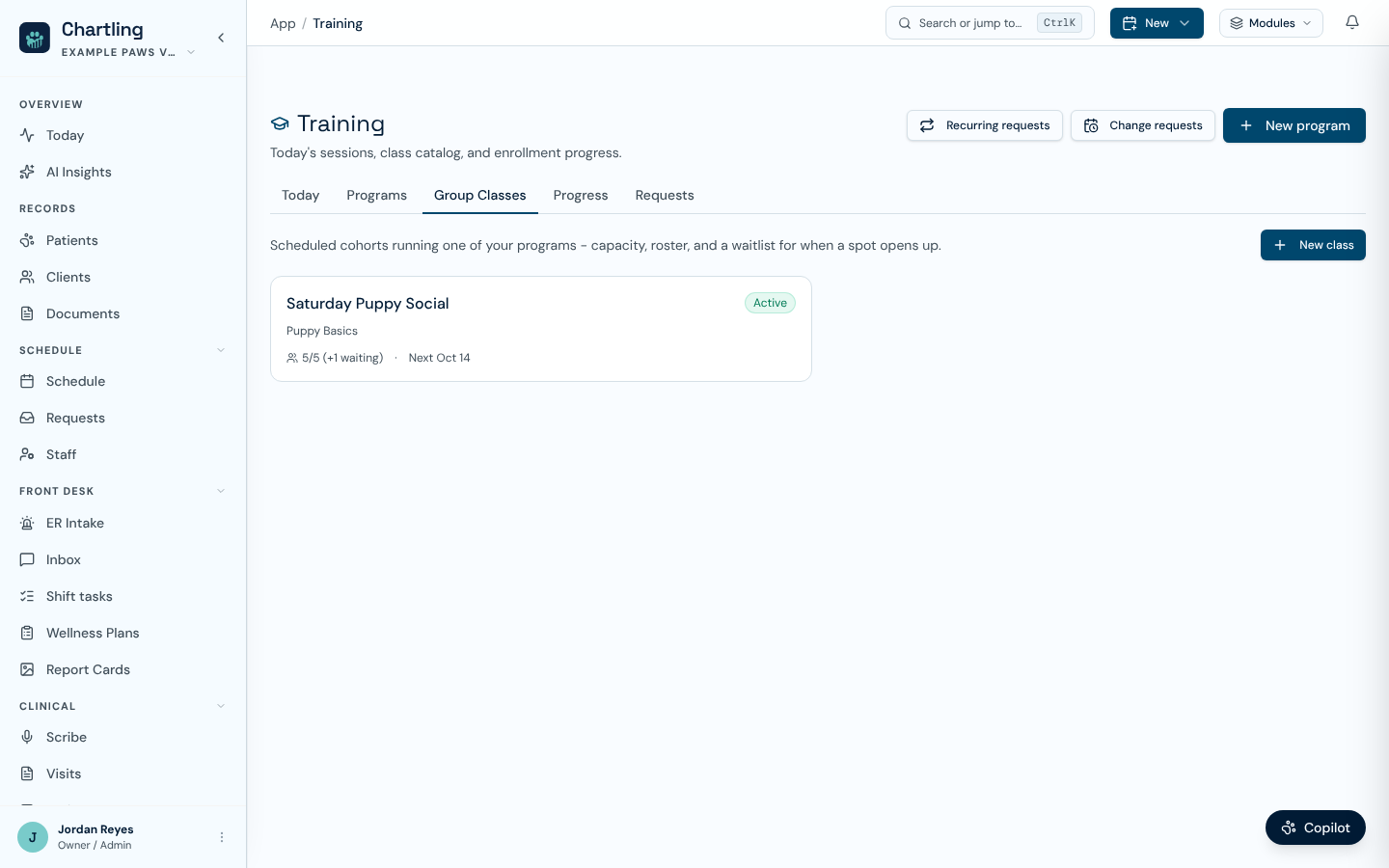This screenshot has height=868, width=1389.
Task: Open AI Insights sparkle item
Action: tap(123, 172)
